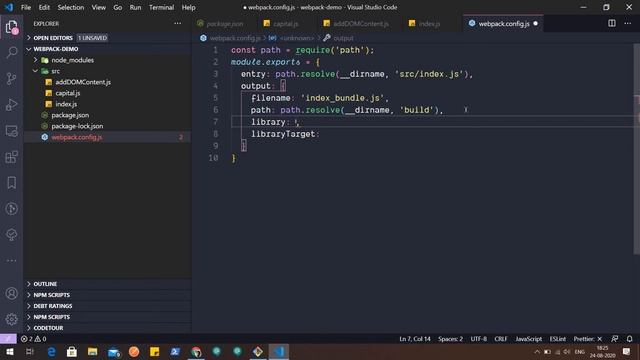Open the Help menu

coord(188,7)
